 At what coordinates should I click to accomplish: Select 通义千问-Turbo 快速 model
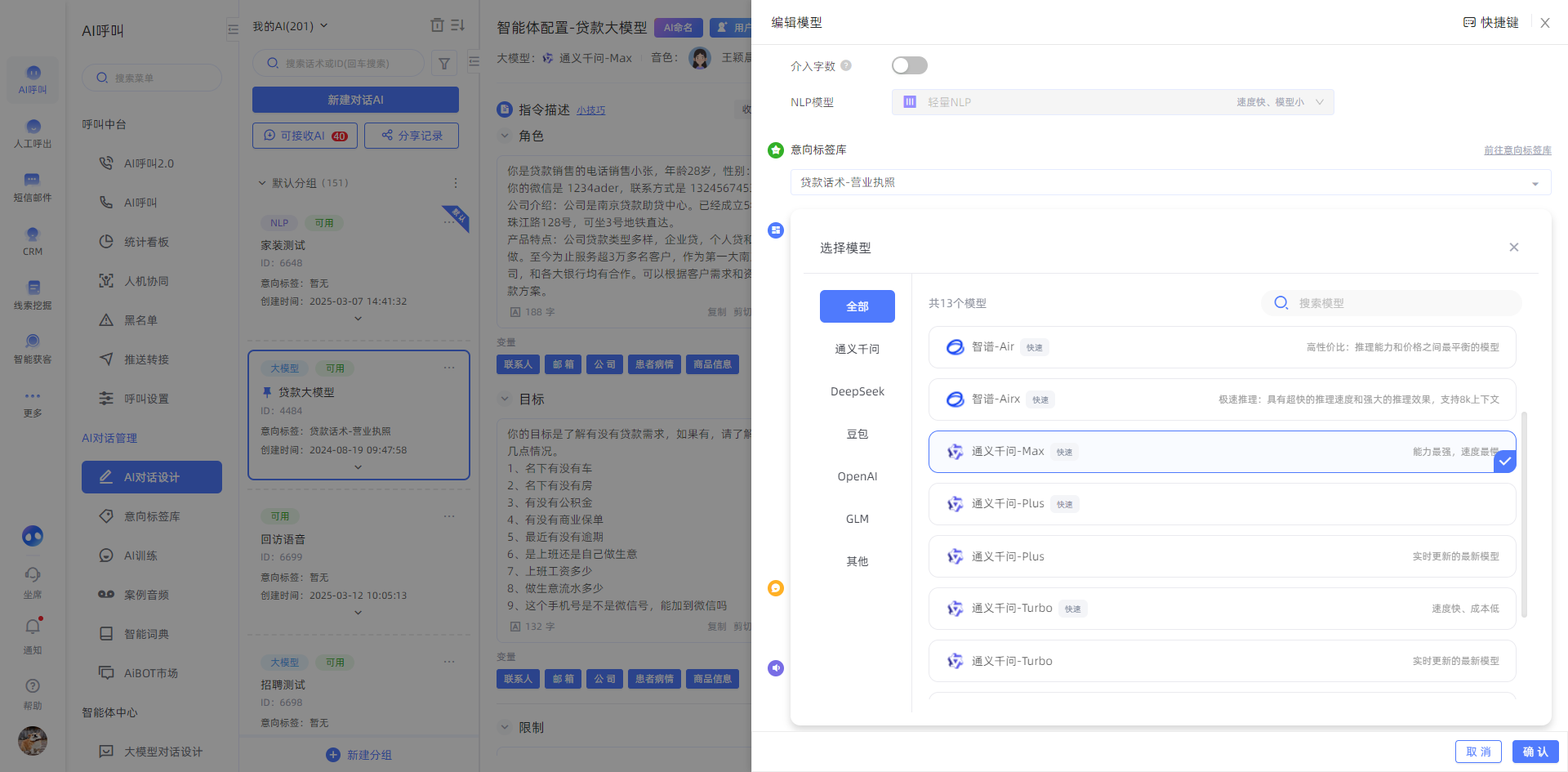[x=1222, y=609]
